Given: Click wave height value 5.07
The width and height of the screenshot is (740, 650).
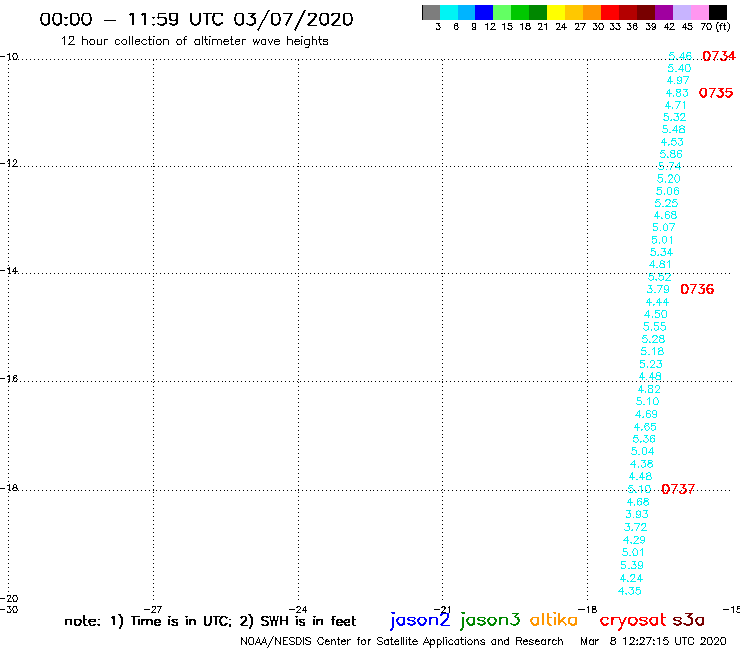Looking at the screenshot, I should coord(664,228).
